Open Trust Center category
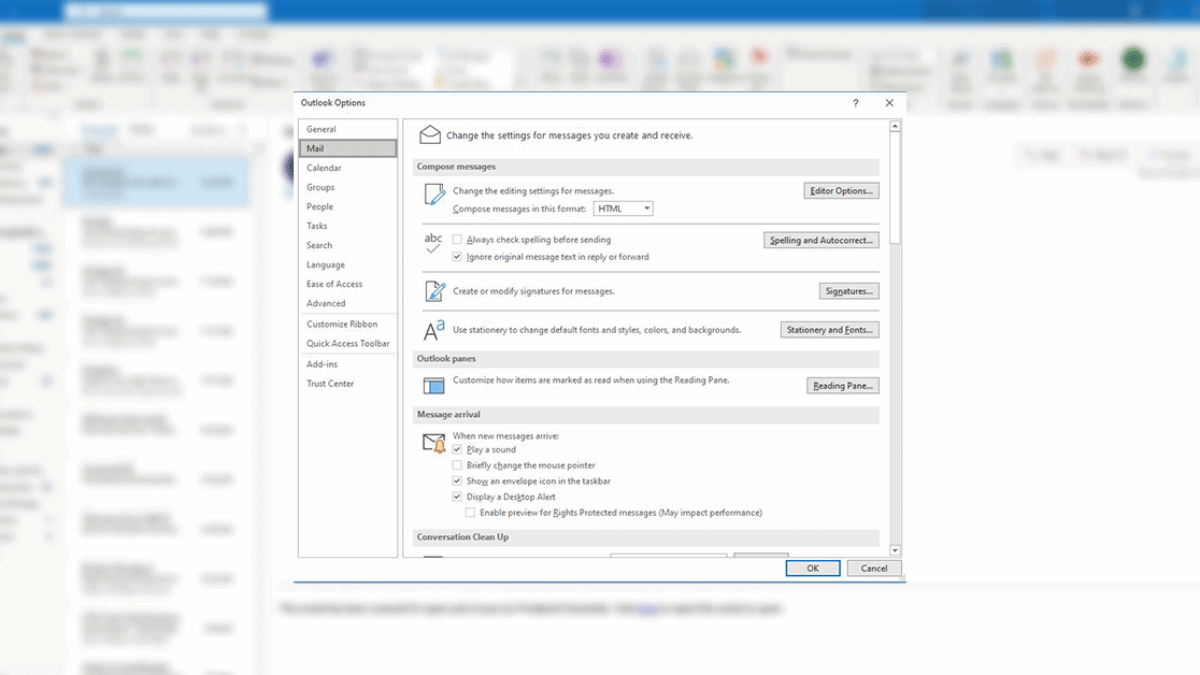 [347, 384]
